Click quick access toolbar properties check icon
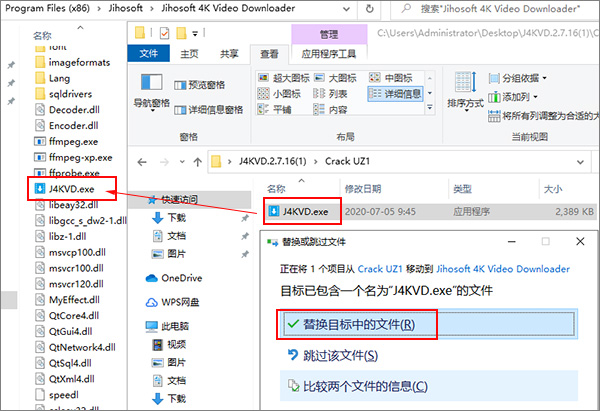 click(x=164, y=34)
